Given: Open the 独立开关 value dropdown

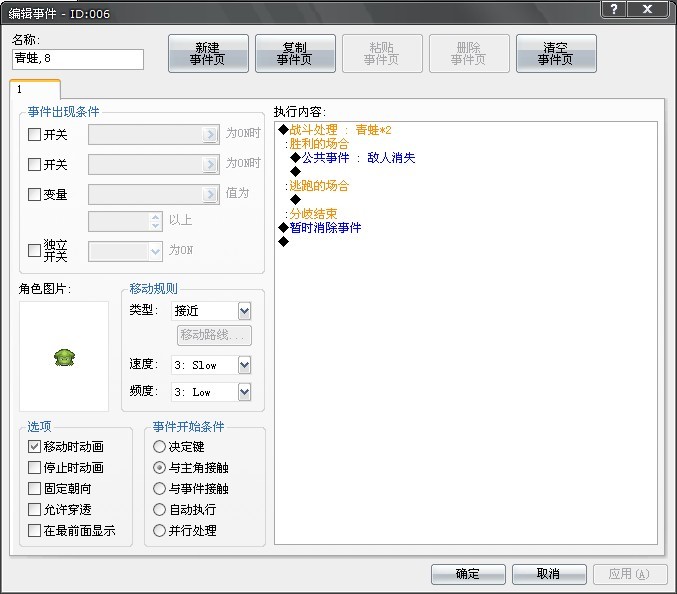Looking at the screenshot, I should pyautogui.click(x=155, y=251).
